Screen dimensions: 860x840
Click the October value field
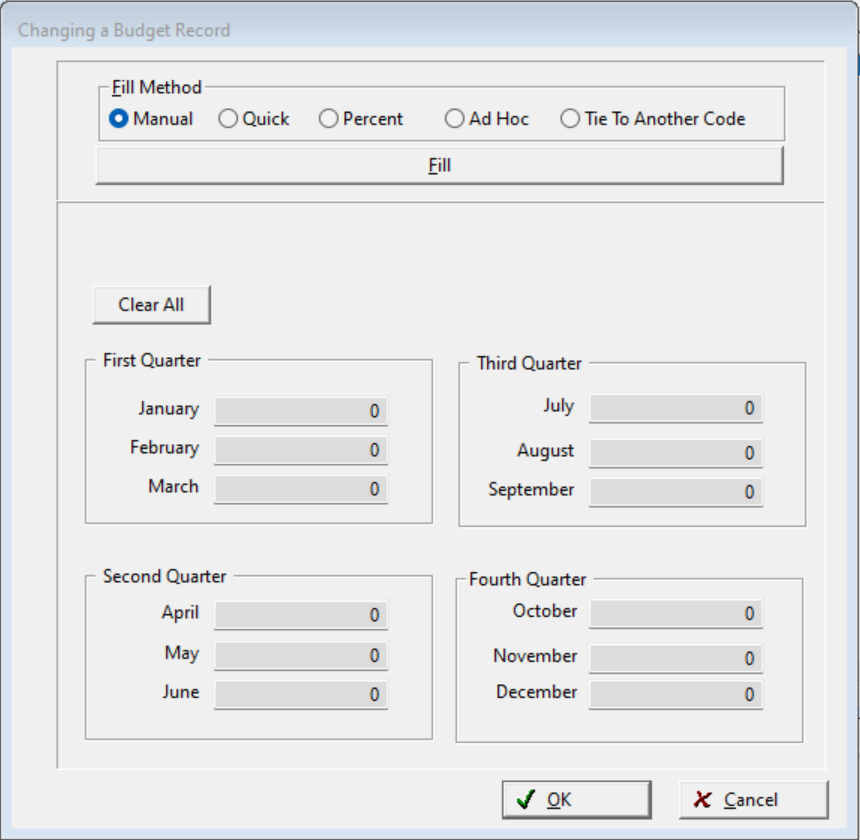(675, 613)
